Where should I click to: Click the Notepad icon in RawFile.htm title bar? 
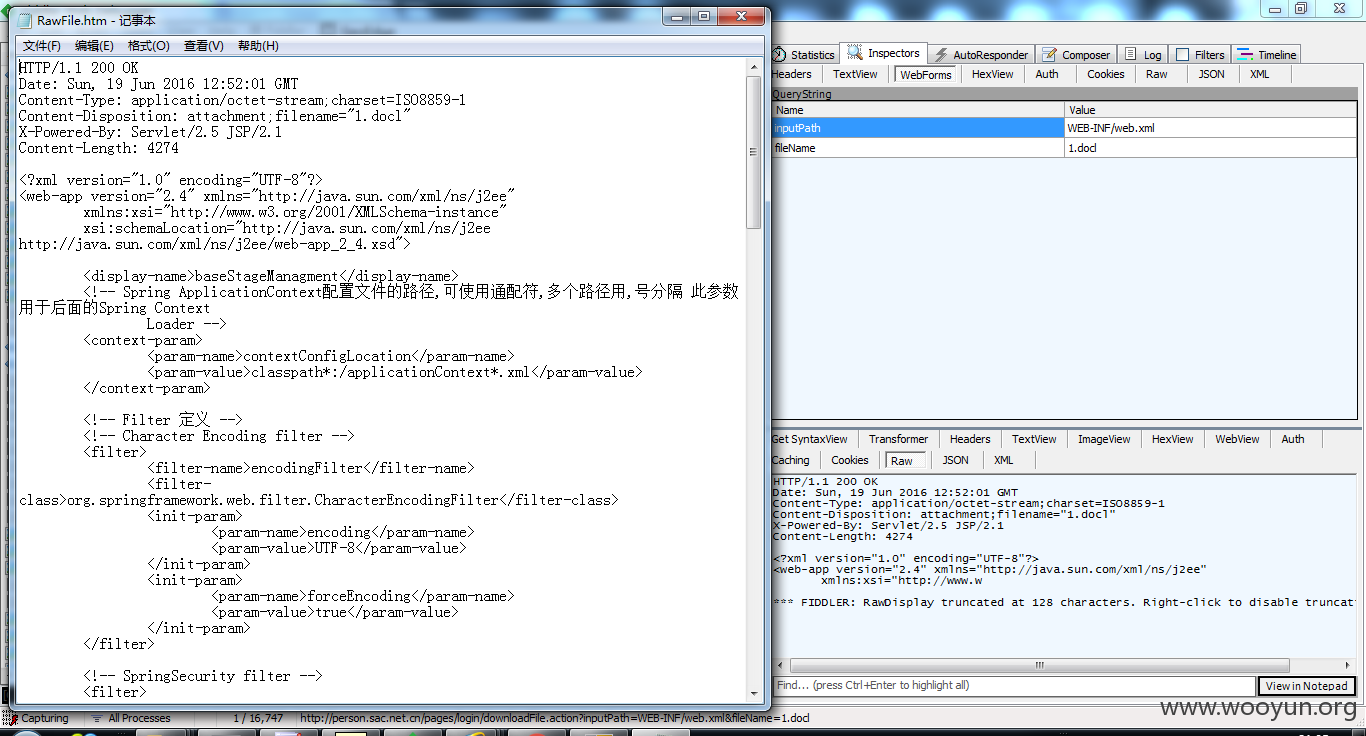point(25,20)
